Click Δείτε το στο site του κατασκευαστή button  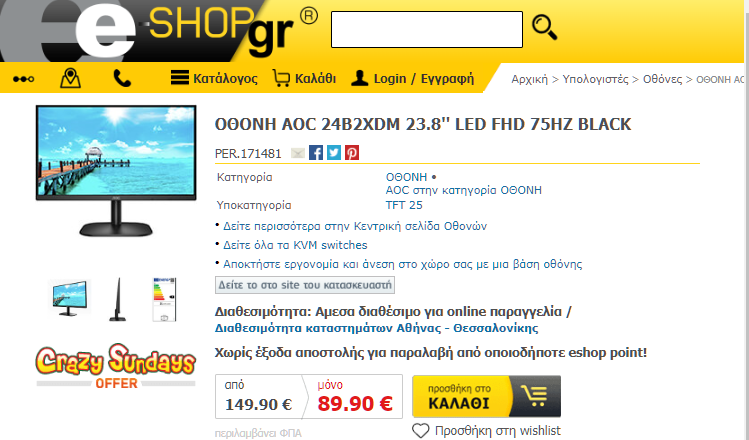pyautogui.click(x=305, y=285)
